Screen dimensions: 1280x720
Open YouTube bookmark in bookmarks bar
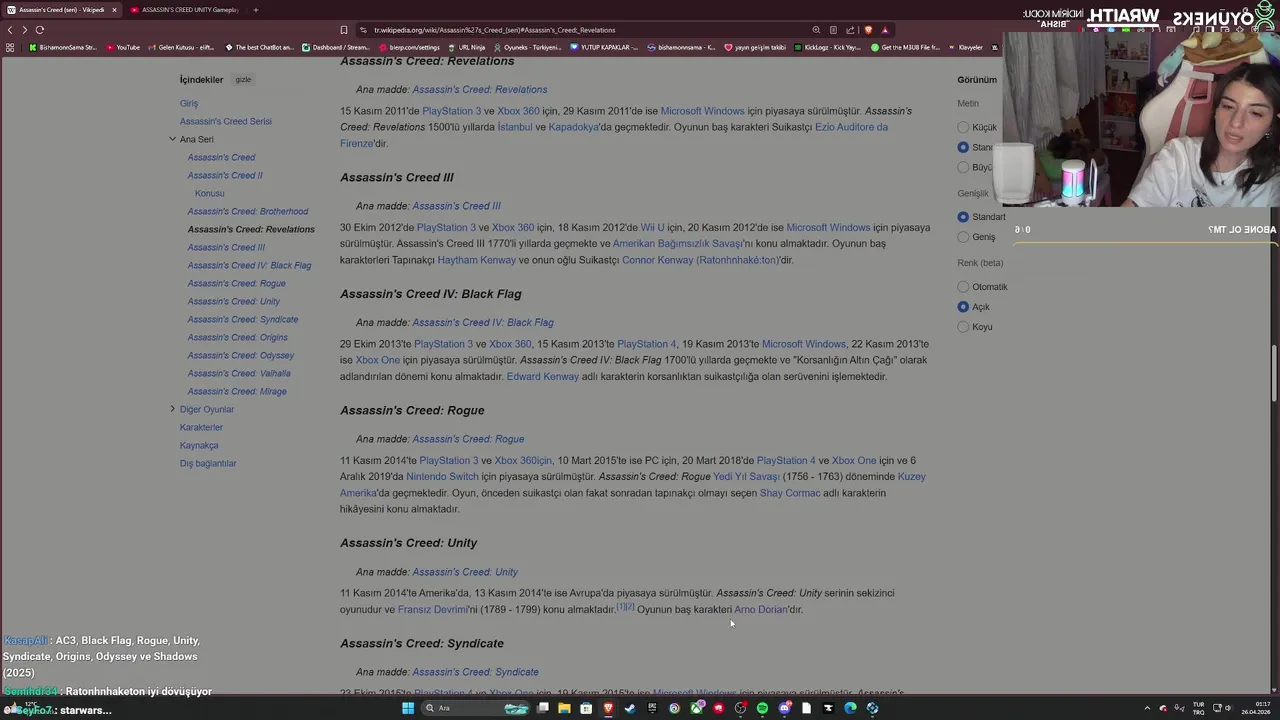123,47
